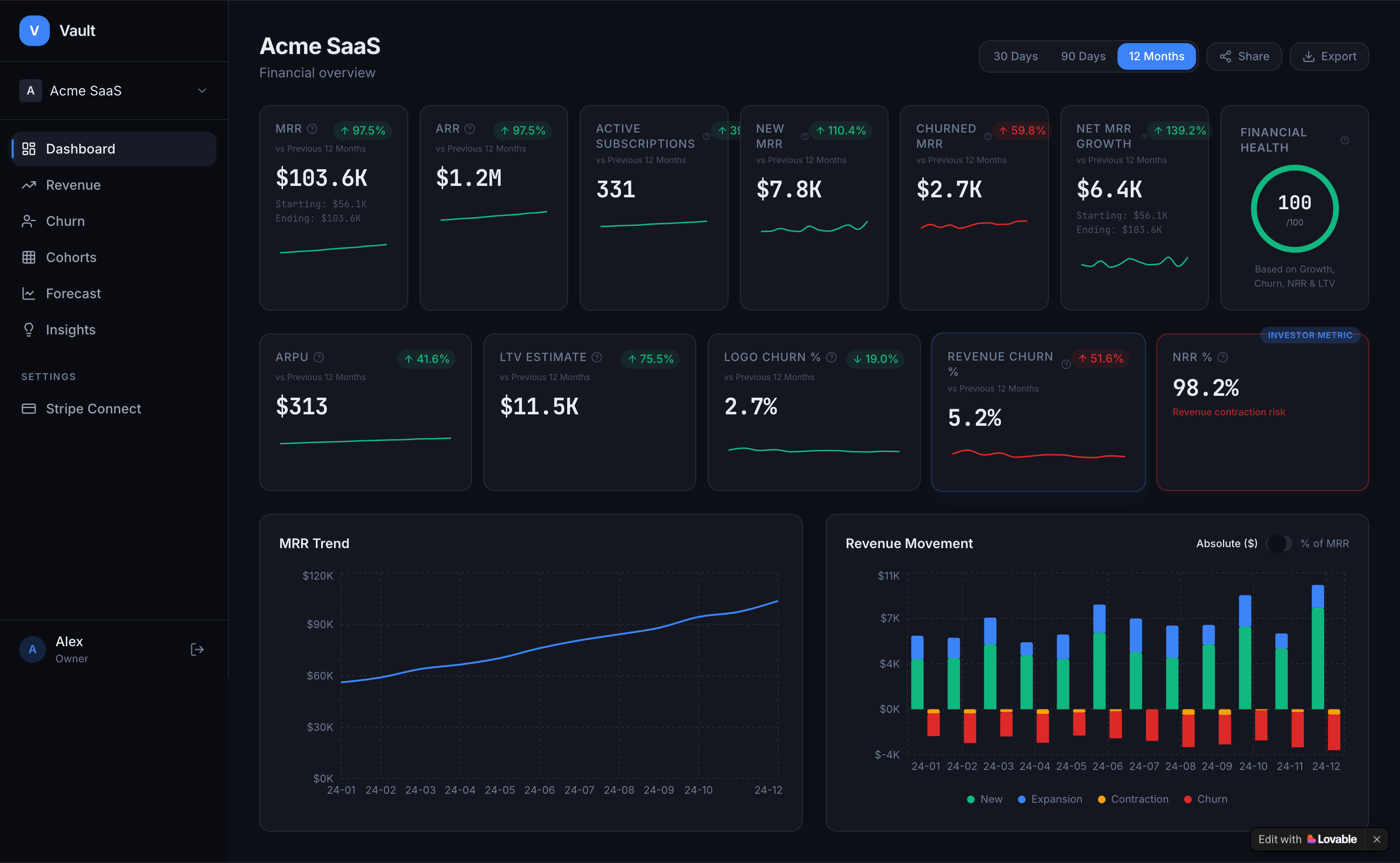The height and width of the screenshot is (863, 1400).
Task: Click the Forecast line chart icon
Action: pos(29,293)
